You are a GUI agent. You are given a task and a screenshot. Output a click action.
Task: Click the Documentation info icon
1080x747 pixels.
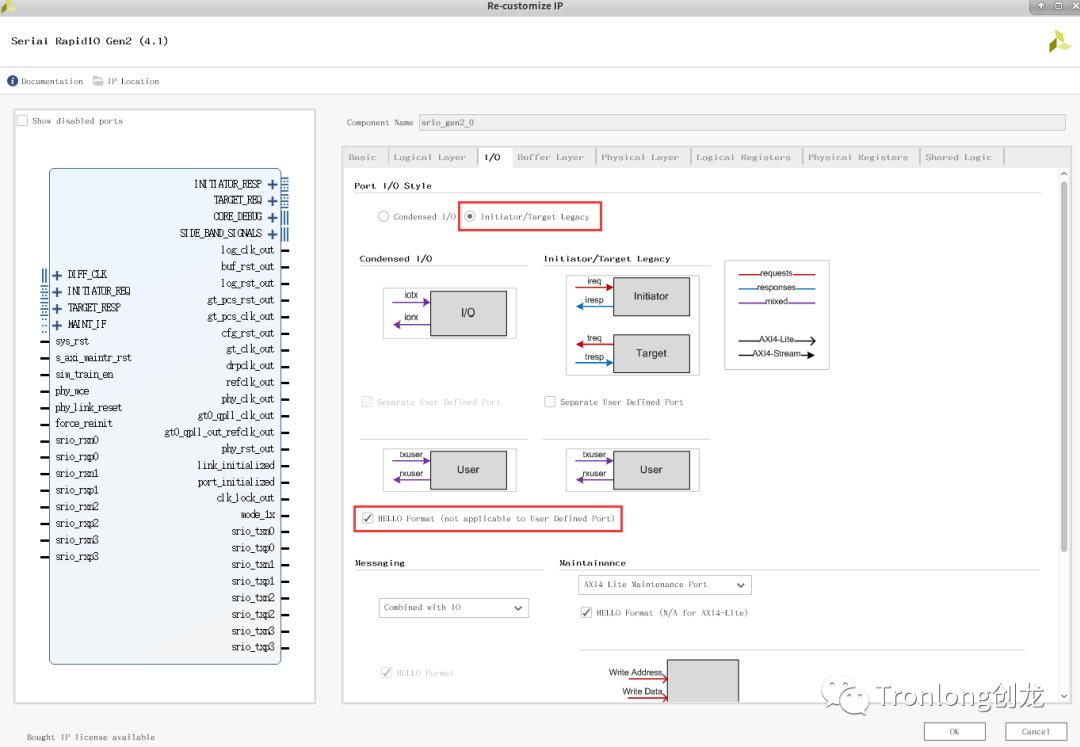pos(13,81)
